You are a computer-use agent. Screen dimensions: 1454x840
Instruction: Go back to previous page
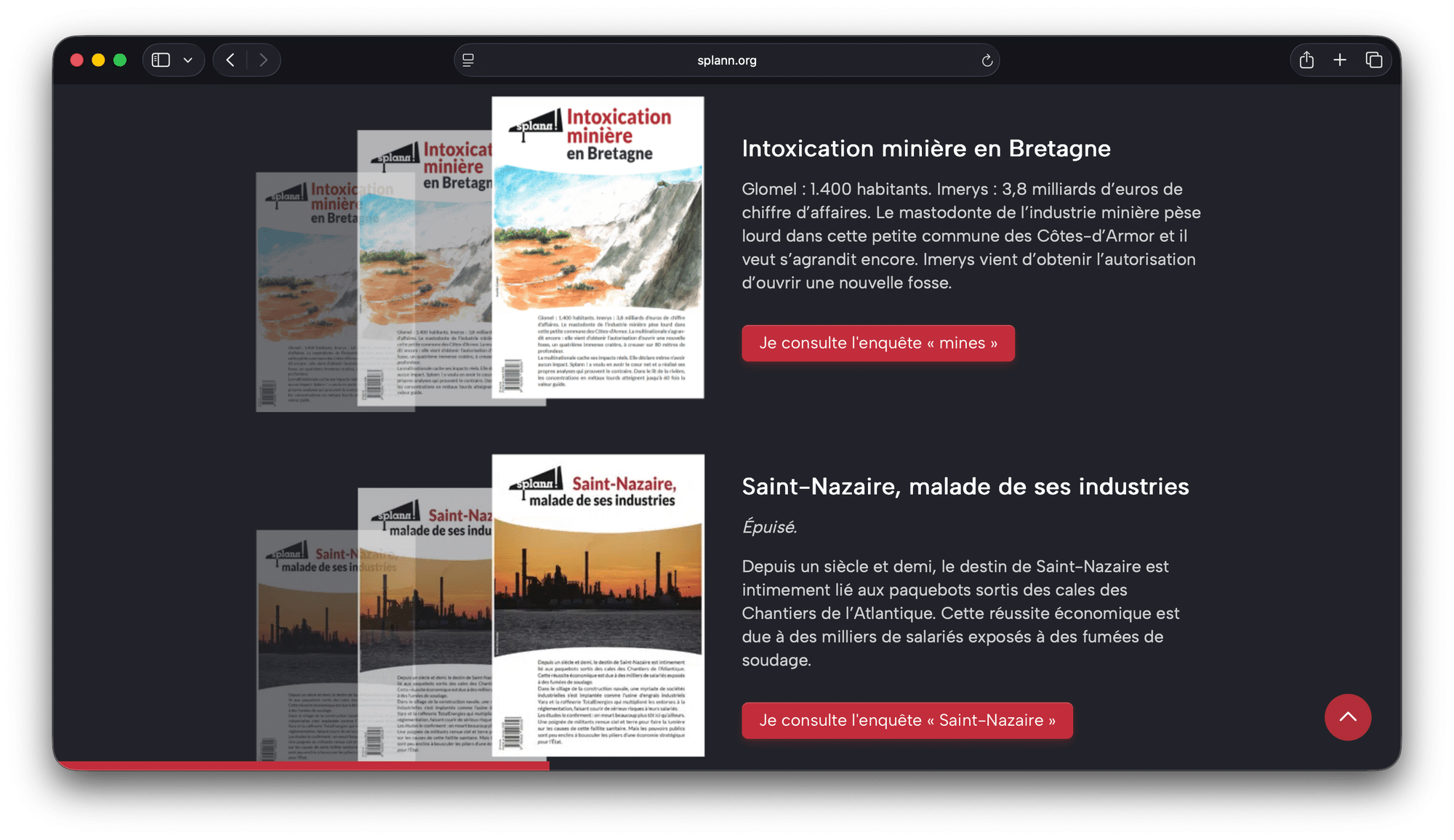tap(230, 60)
